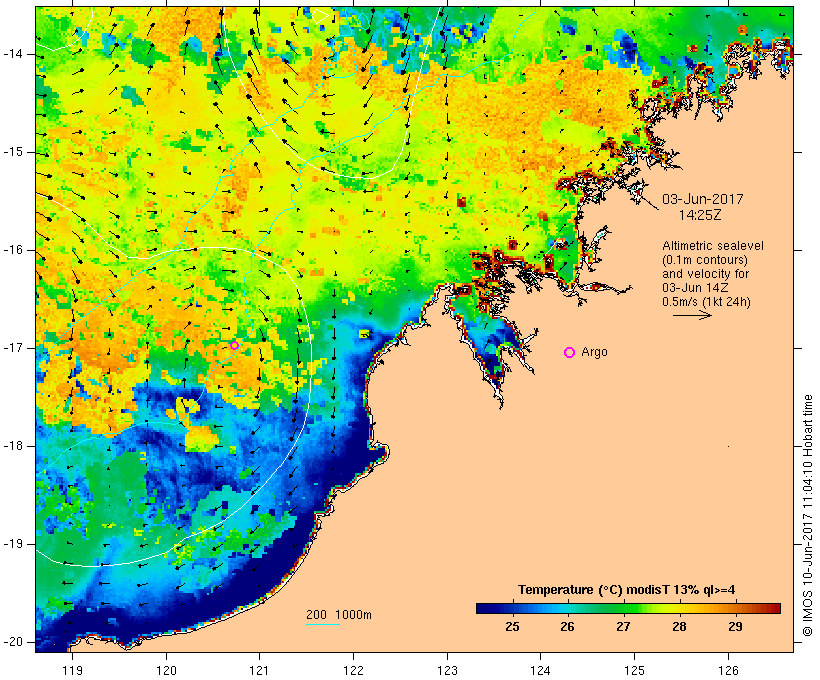Viewport: 820px width, 680px height.
Task: Click the latitude axis label -17
Action: click(x=13, y=348)
